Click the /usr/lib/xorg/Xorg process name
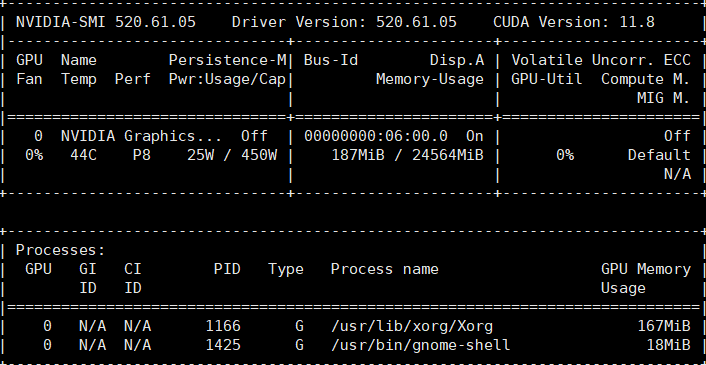The height and width of the screenshot is (365, 706). 412,327
